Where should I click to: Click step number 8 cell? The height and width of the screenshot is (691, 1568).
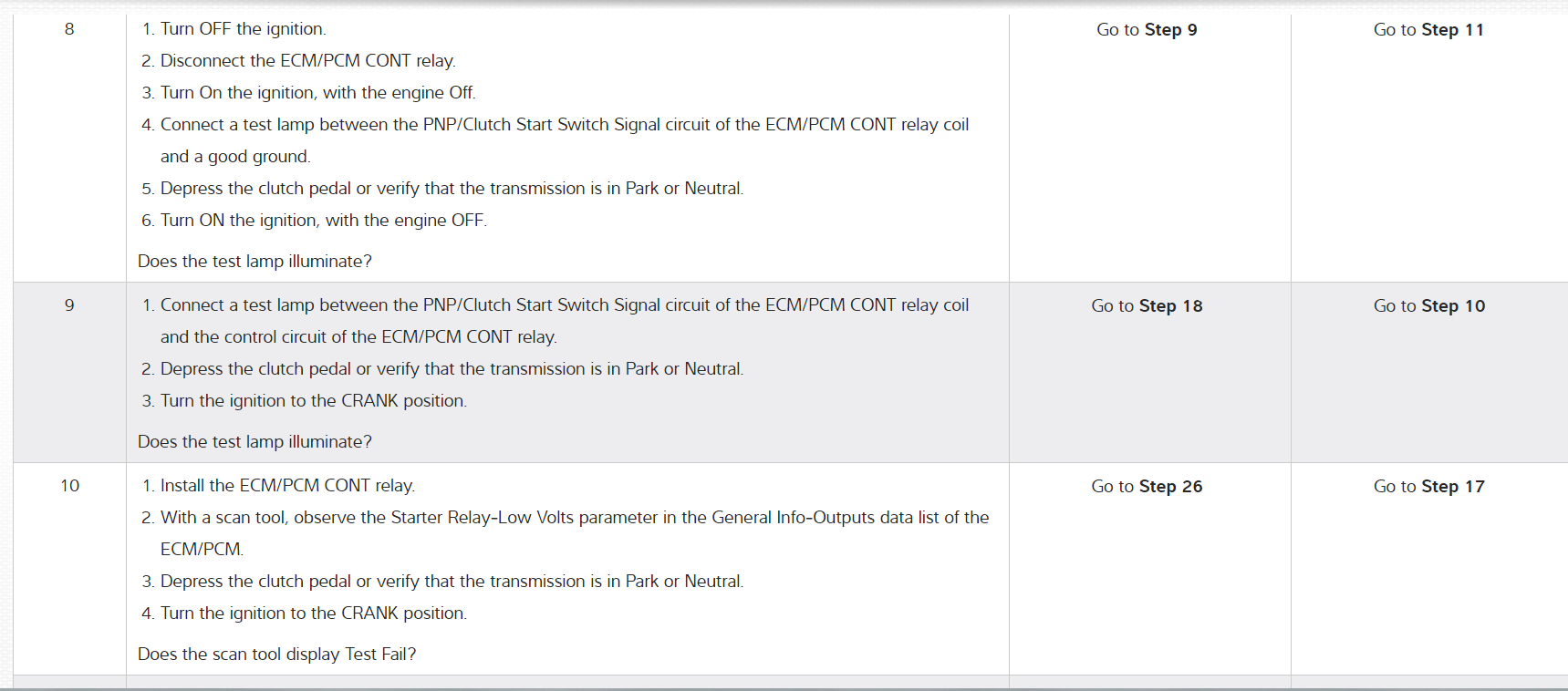coord(69,29)
